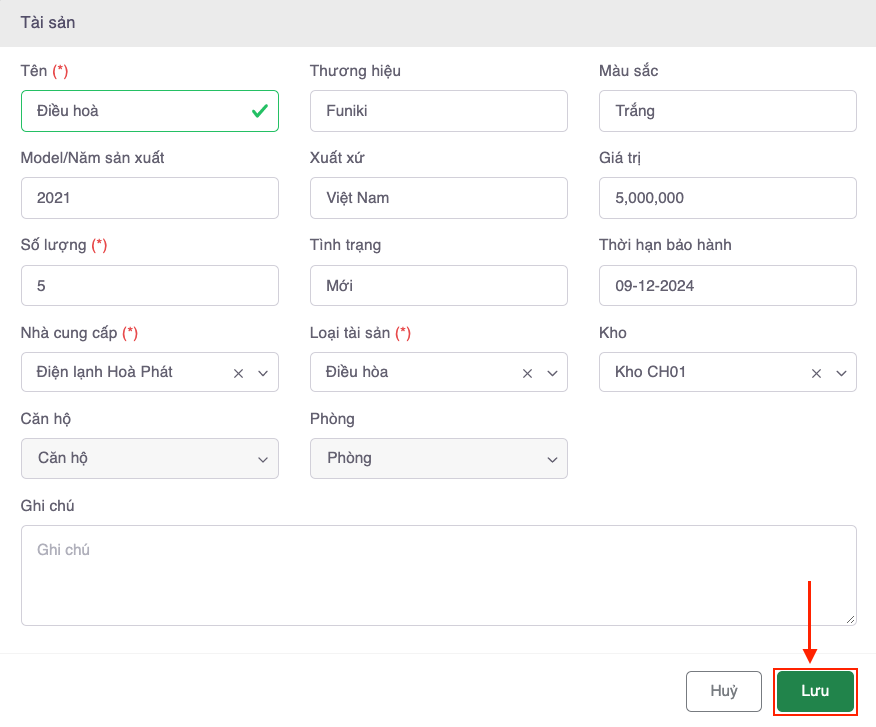Open the Căn hộ dropdown

(x=149, y=459)
